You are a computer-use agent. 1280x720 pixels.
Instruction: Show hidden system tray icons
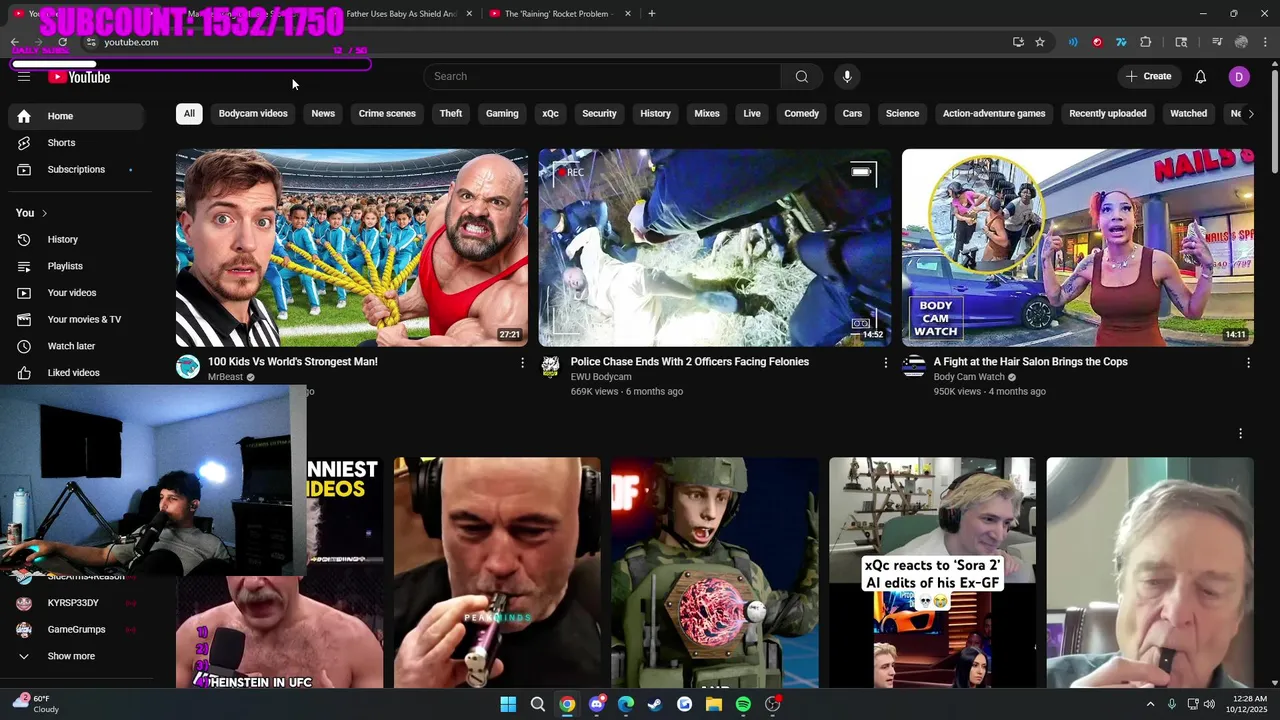coord(1150,705)
